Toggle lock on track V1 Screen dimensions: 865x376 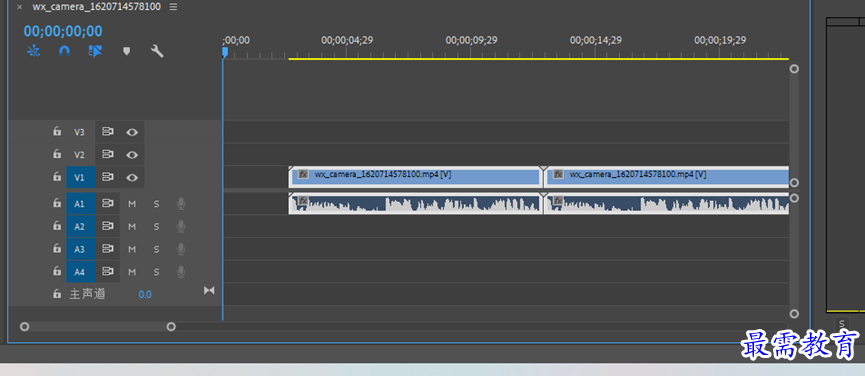(x=57, y=177)
